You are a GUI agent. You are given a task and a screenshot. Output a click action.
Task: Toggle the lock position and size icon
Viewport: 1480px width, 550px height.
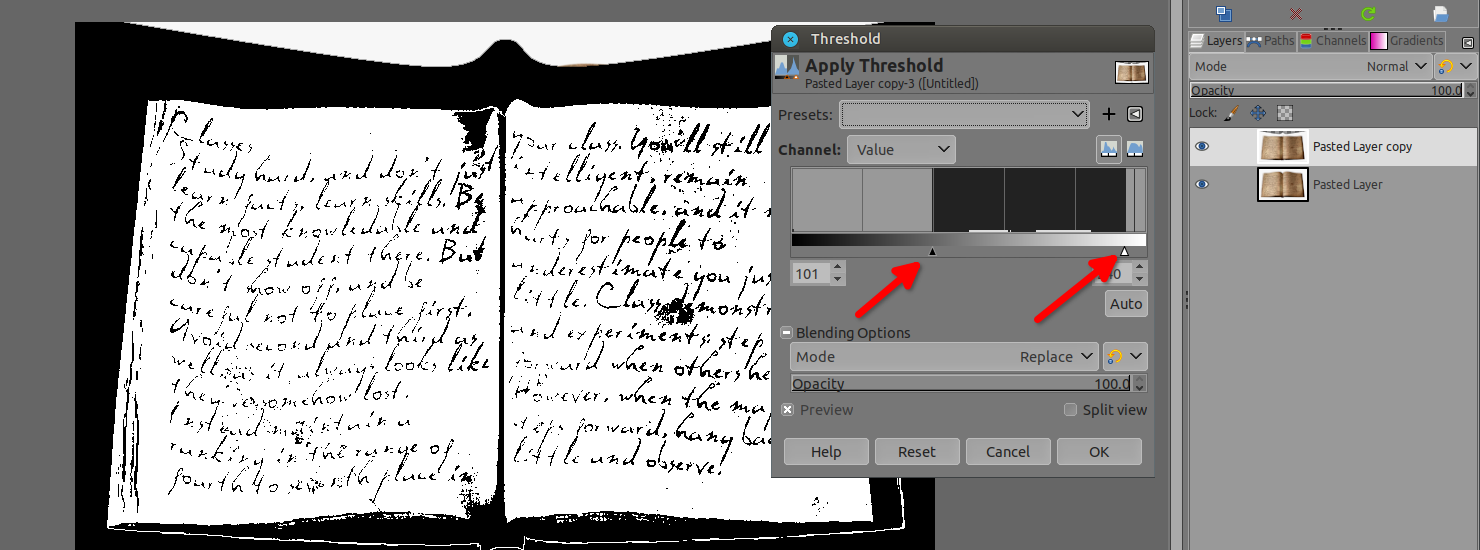click(1258, 113)
